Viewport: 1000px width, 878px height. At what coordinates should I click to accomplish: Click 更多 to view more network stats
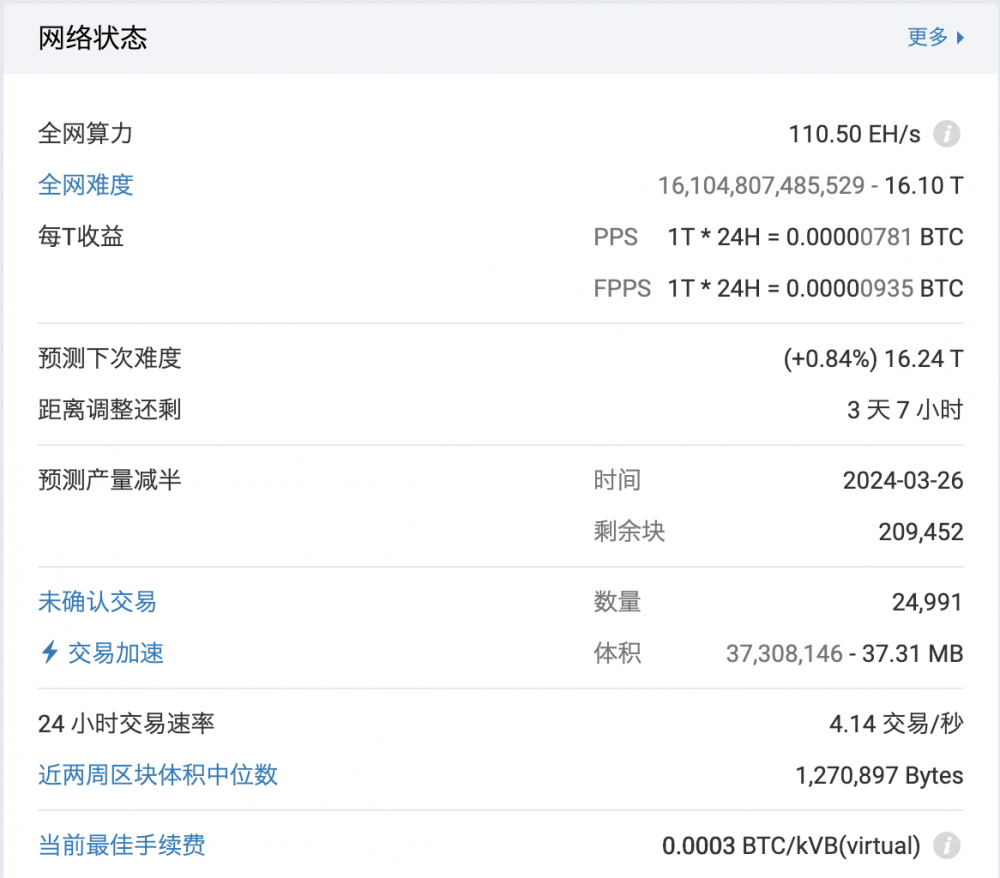click(927, 38)
